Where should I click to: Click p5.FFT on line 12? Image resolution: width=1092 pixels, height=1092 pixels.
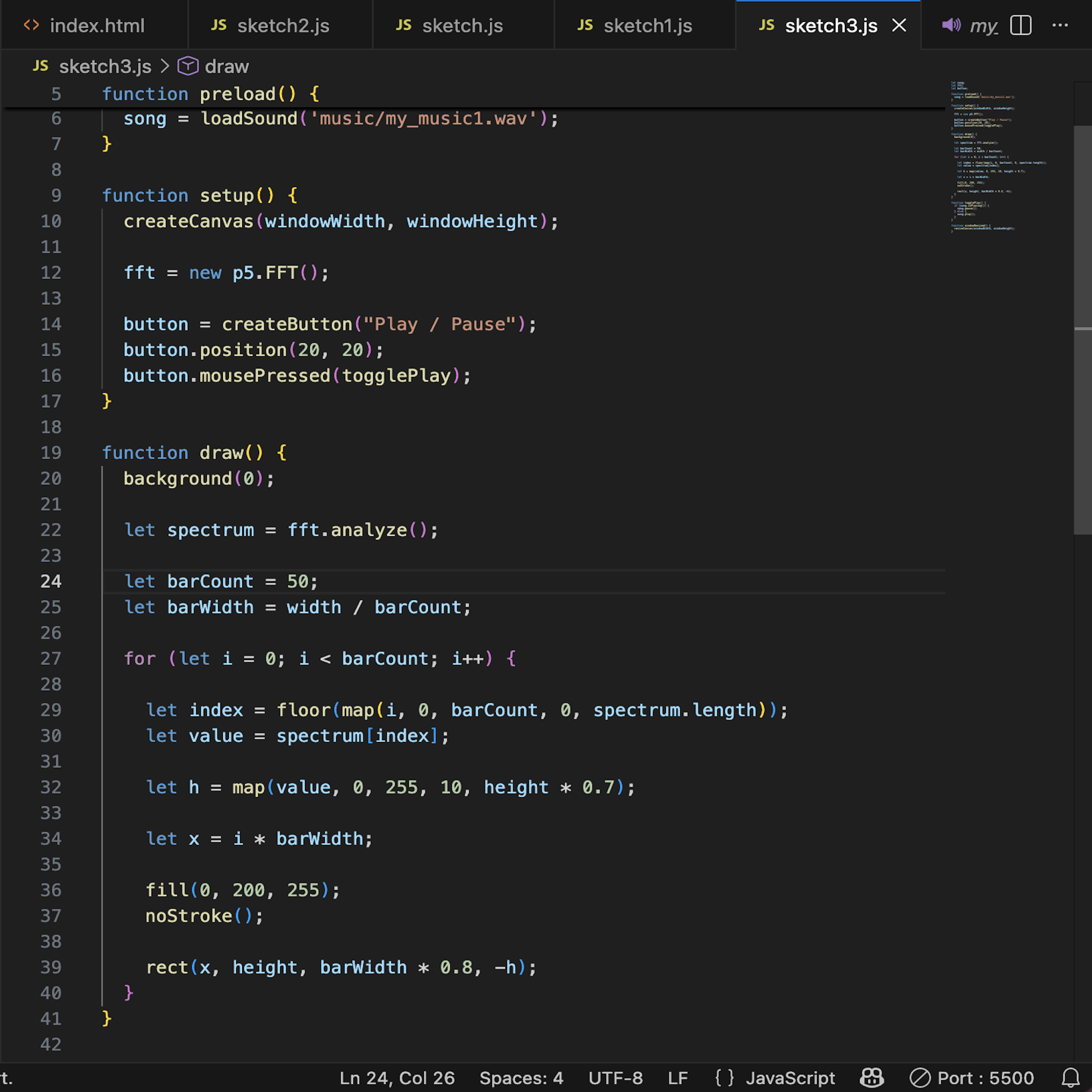coord(265,273)
